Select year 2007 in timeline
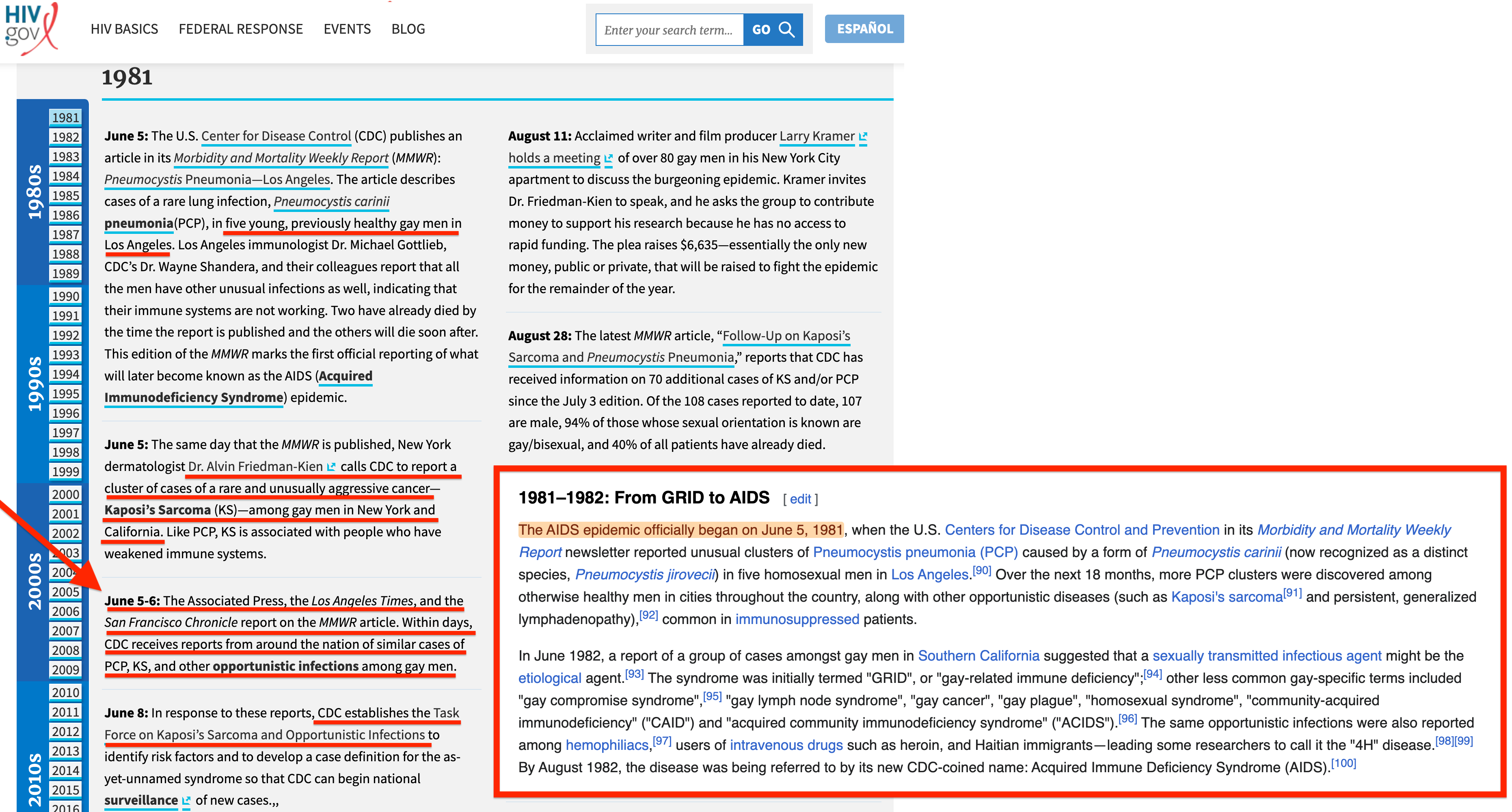The height and width of the screenshot is (812, 1512). (65, 631)
